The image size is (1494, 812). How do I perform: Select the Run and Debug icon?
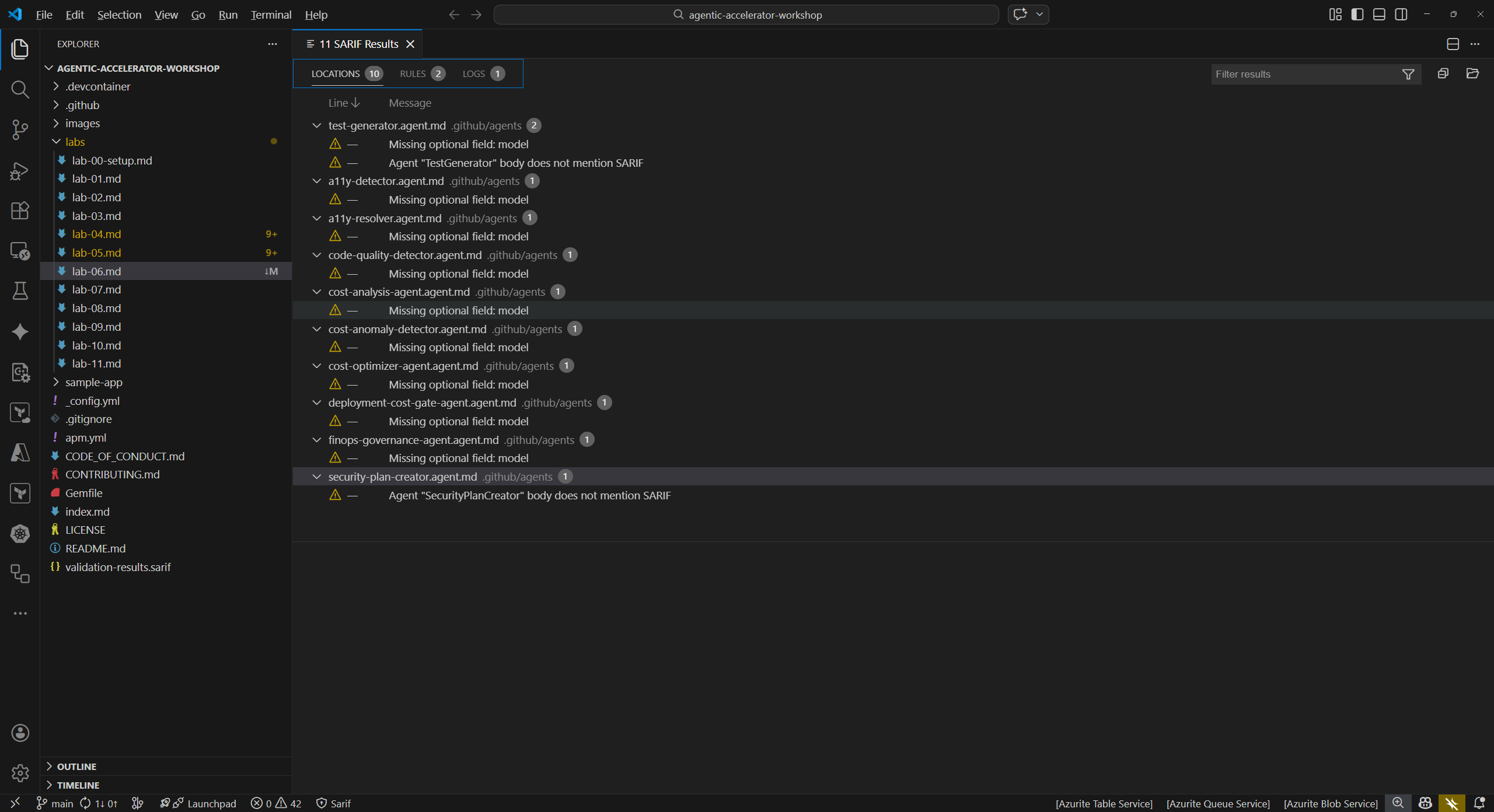coord(20,170)
